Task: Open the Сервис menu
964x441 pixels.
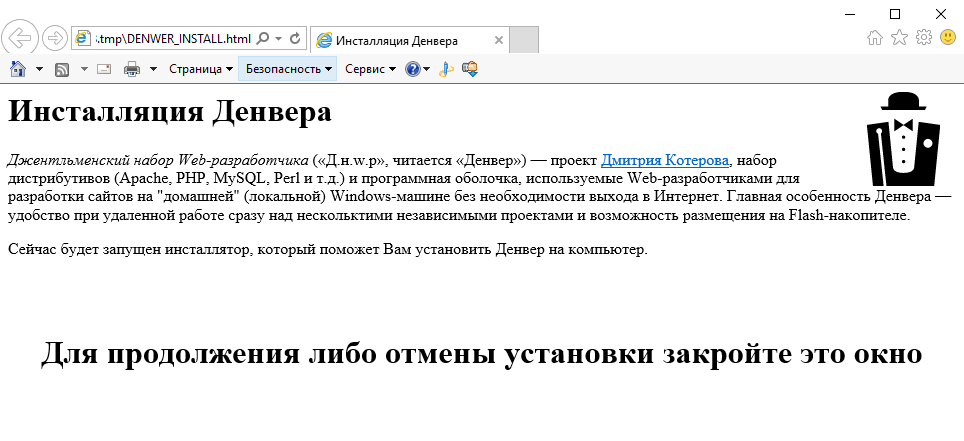Action: (370, 70)
